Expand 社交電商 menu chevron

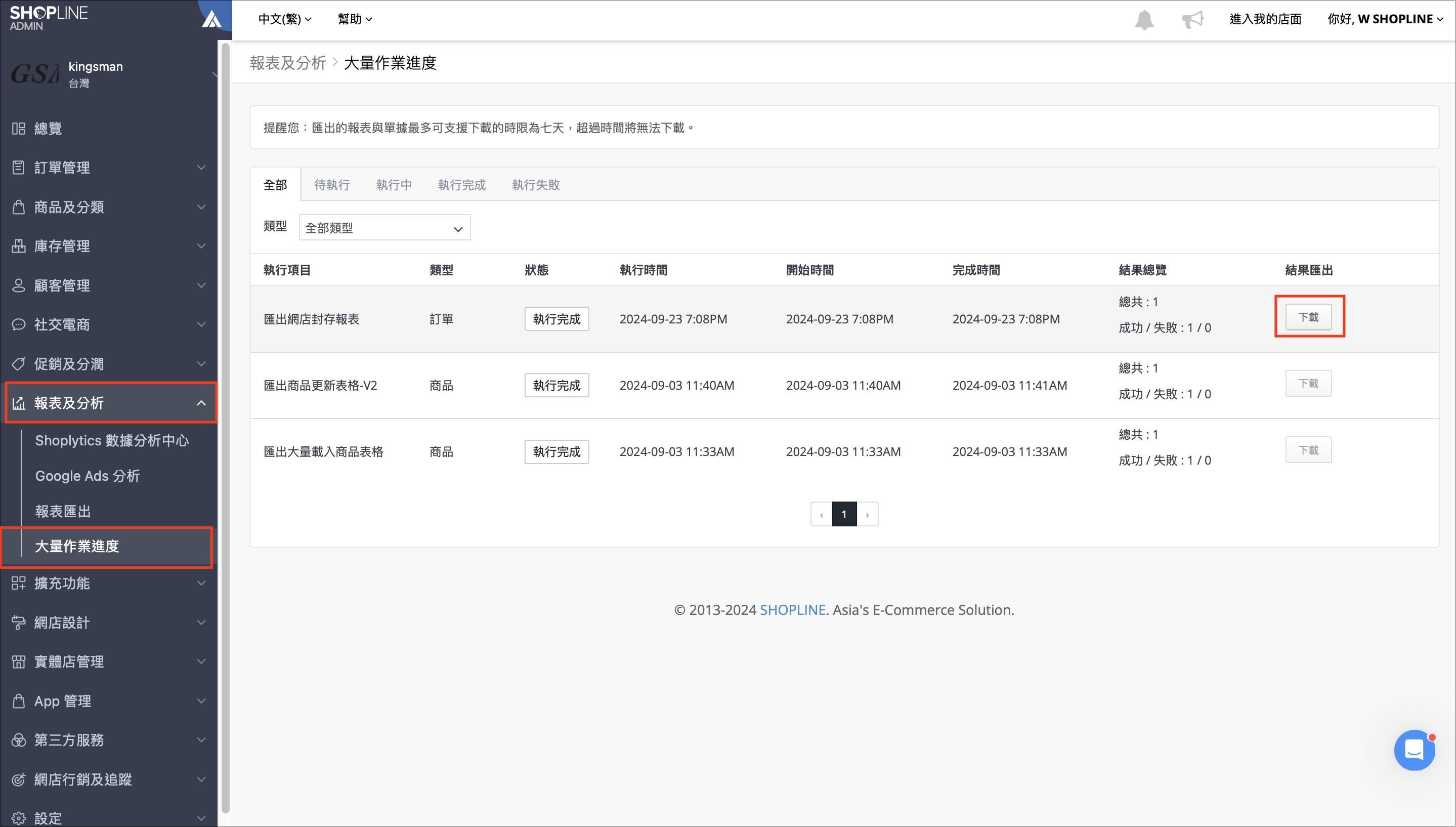click(x=201, y=324)
